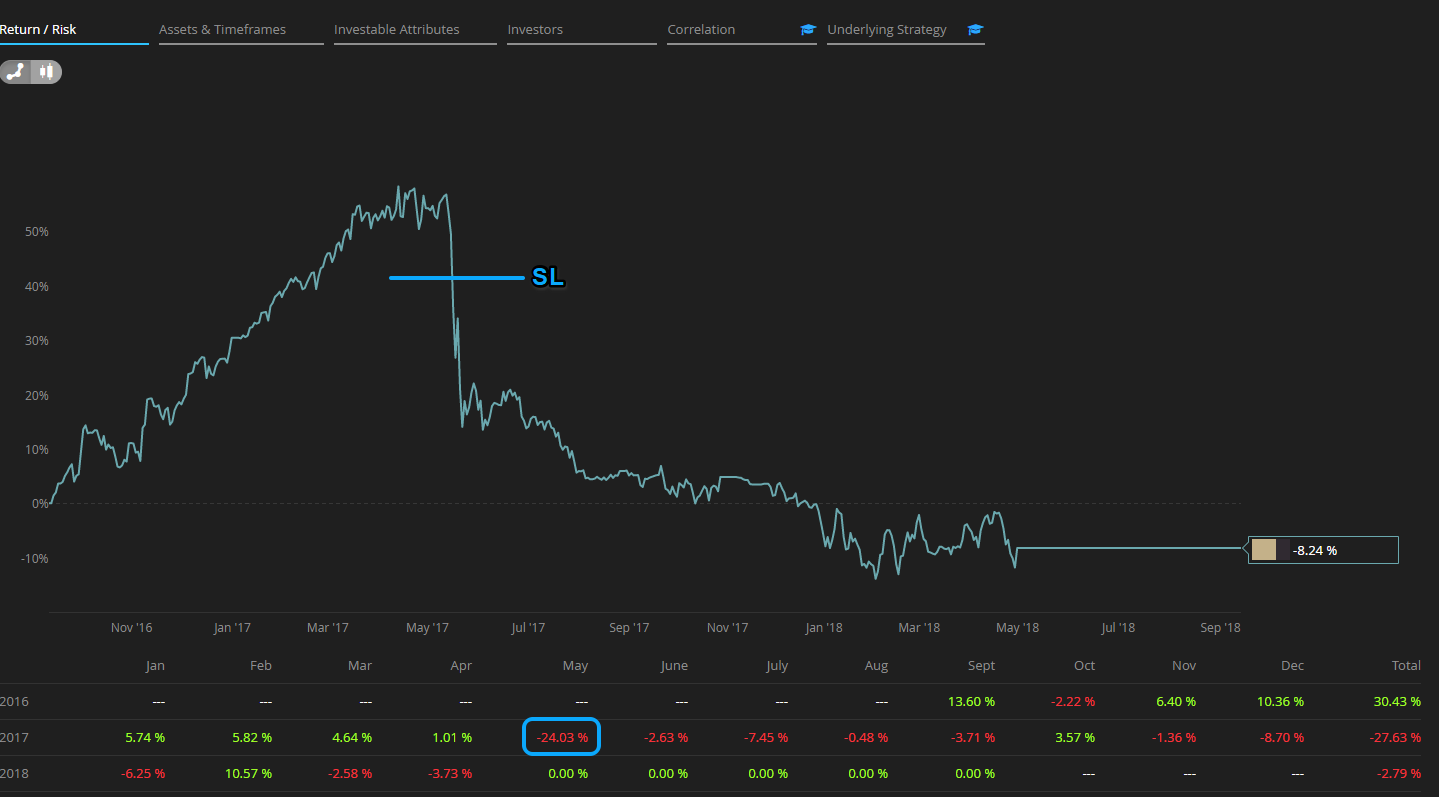Click the 2018 Feb value 10.57 %
Image resolution: width=1439 pixels, height=797 pixels.
(x=247, y=774)
